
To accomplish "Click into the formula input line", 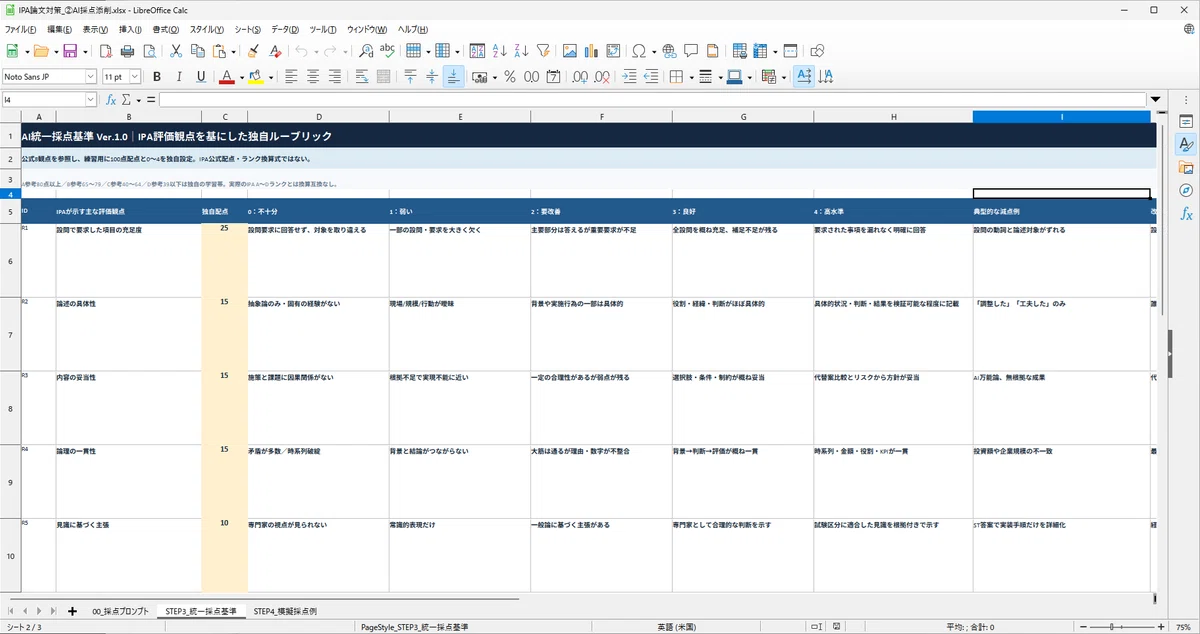I will pos(652,100).
